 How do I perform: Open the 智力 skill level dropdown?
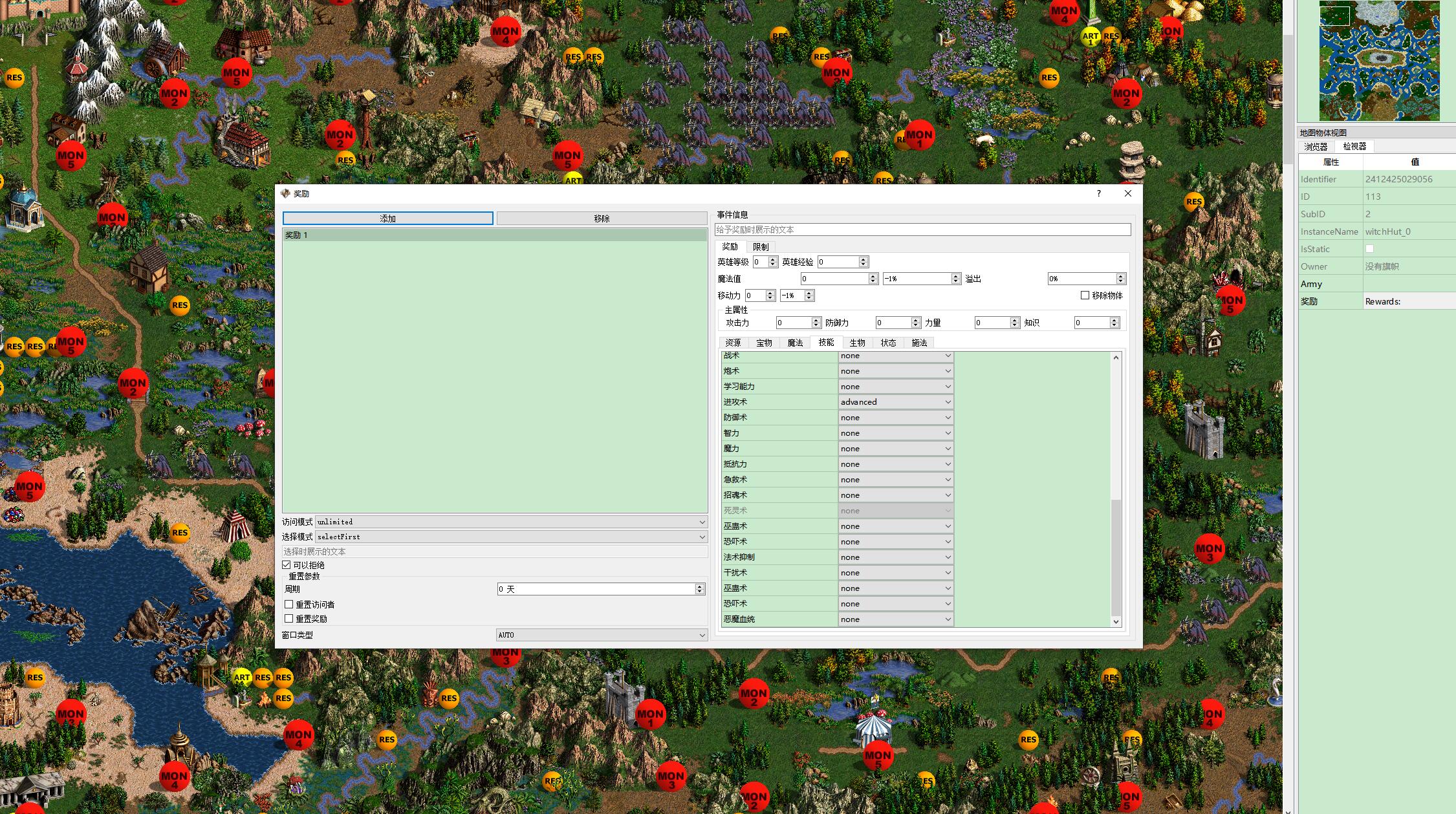click(x=896, y=433)
